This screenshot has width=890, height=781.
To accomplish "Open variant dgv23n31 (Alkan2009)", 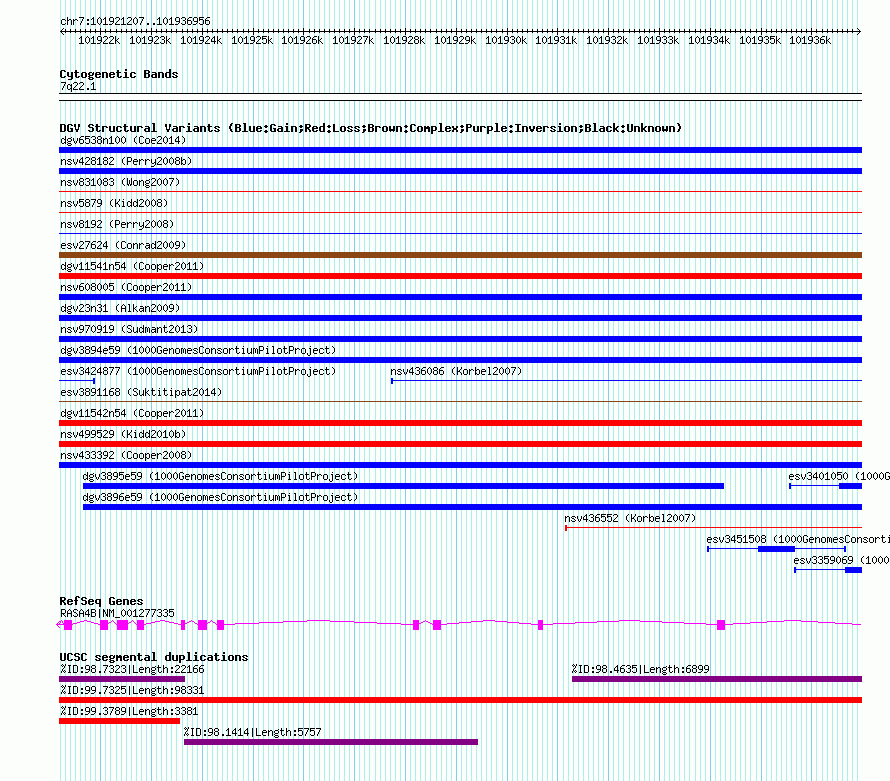I will 120,308.
